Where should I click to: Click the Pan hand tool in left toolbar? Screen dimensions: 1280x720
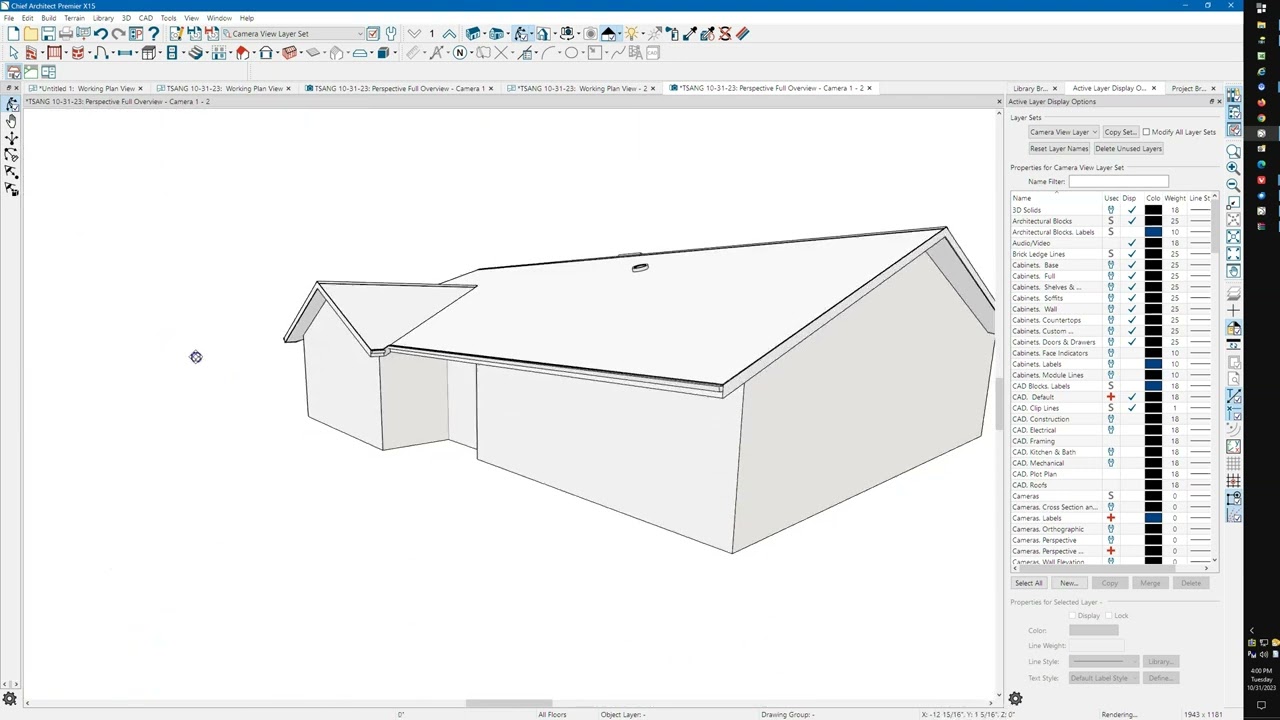pos(11,120)
